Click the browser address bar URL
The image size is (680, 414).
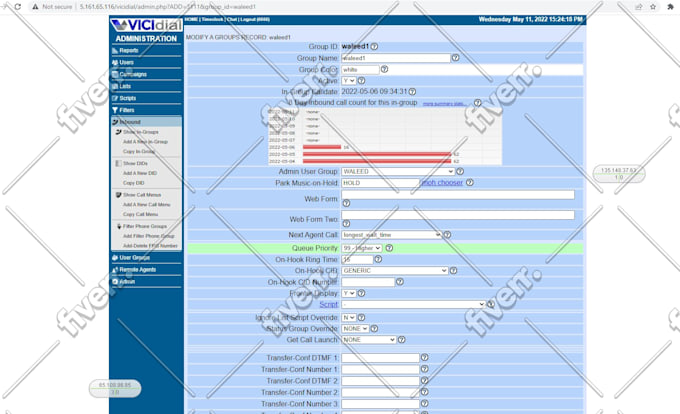(x=168, y=7)
